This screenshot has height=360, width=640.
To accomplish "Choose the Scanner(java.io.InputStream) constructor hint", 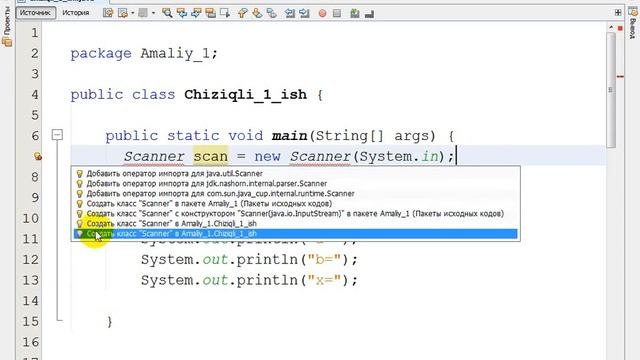I will tap(295, 213).
